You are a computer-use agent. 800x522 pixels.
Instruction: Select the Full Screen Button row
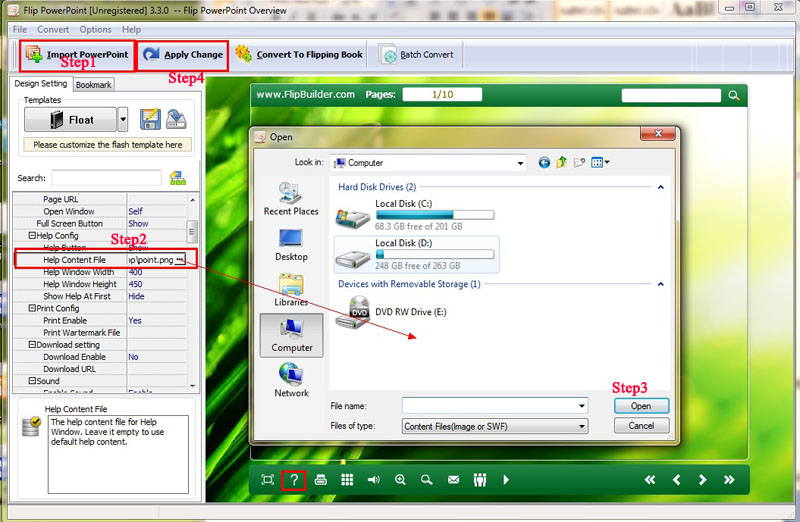100,223
